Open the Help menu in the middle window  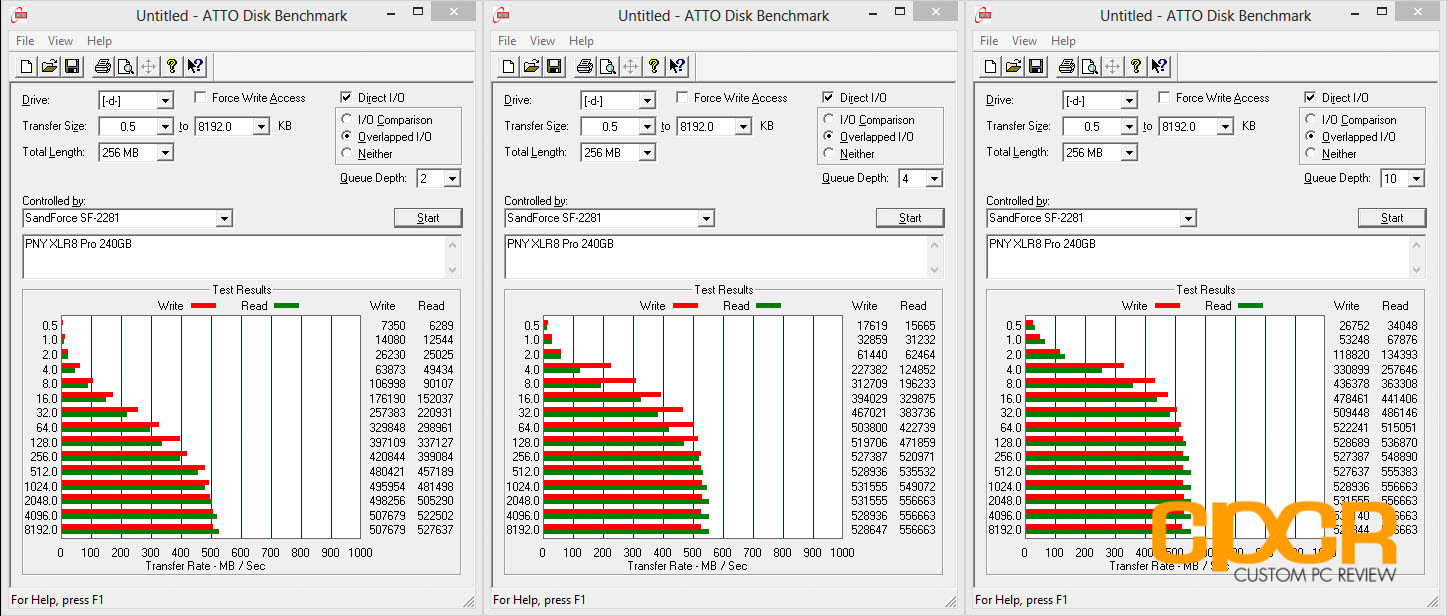click(581, 41)
